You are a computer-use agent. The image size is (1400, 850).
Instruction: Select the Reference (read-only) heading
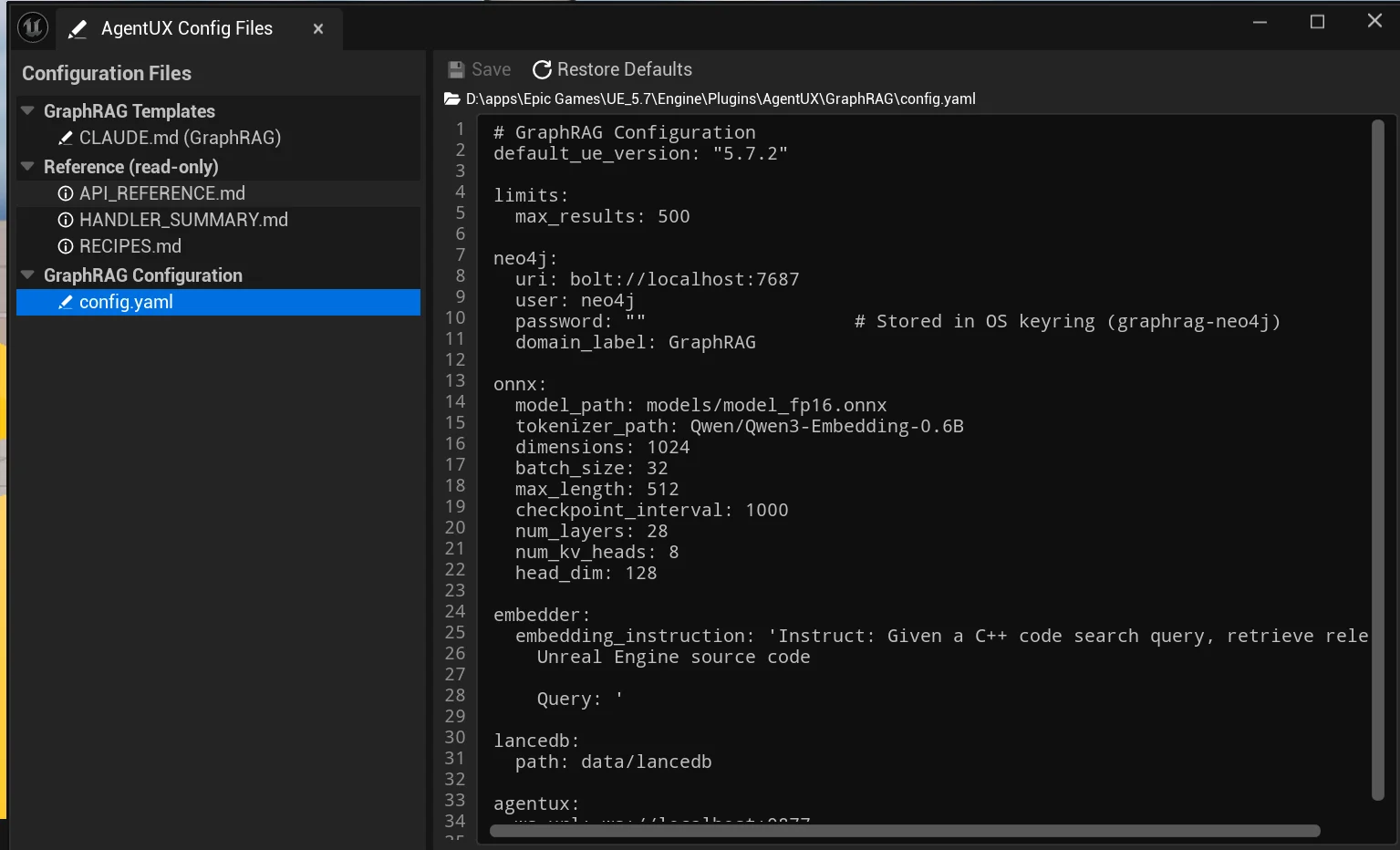click(x=131, y=167)
